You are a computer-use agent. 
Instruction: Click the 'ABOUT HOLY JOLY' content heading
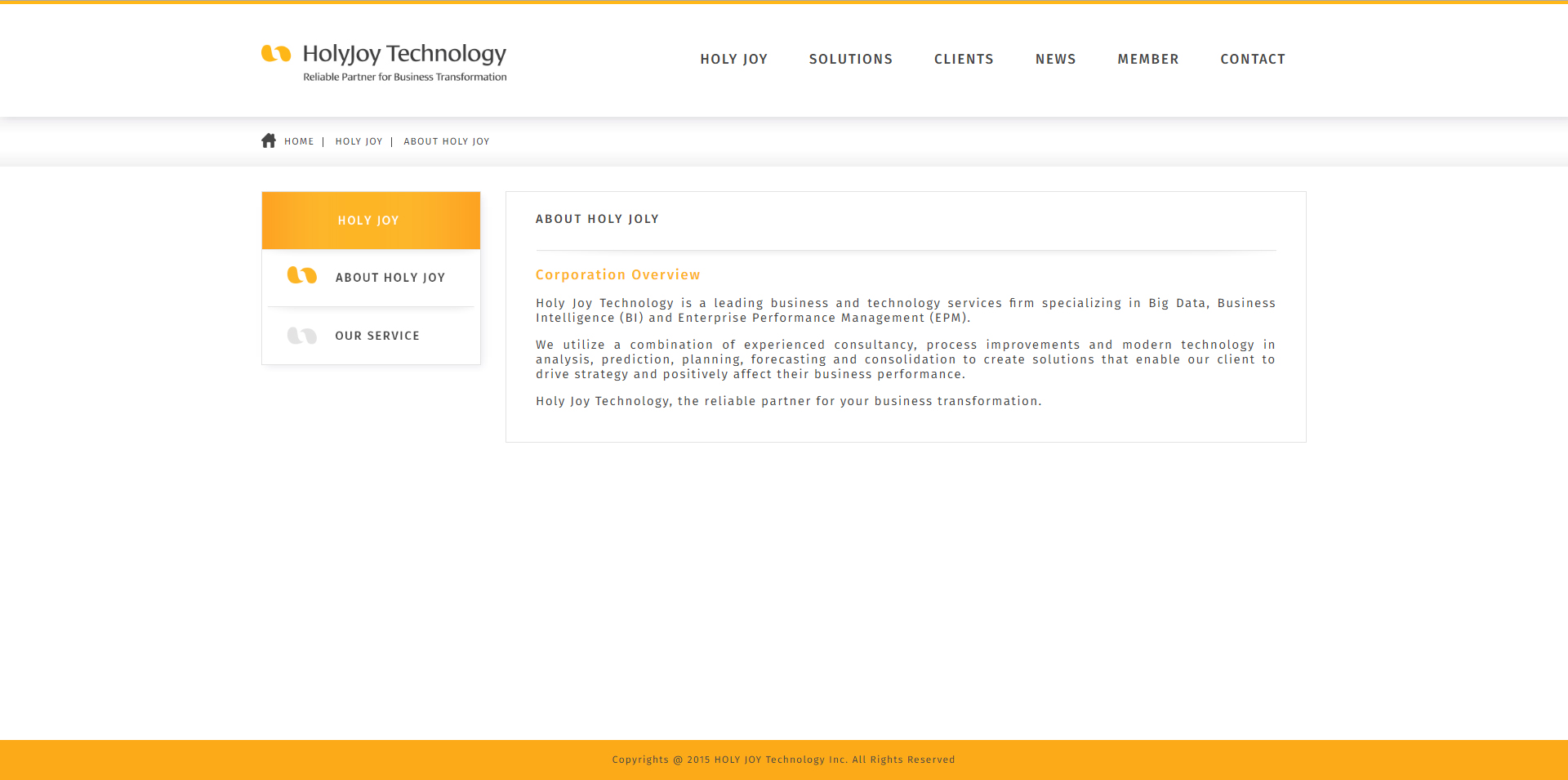click(597, 219)
